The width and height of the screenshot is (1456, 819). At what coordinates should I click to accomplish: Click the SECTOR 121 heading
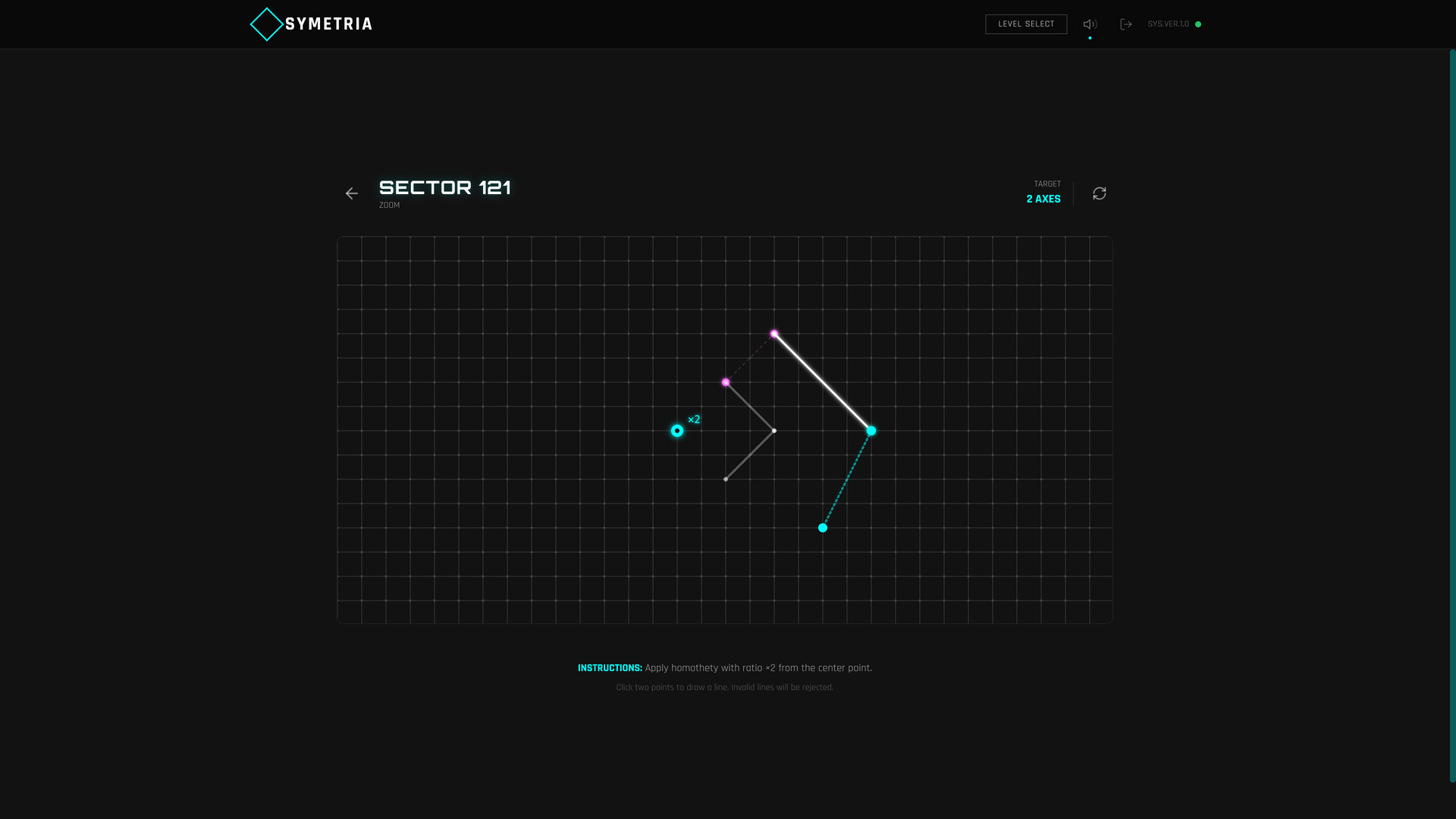point(445,187)
